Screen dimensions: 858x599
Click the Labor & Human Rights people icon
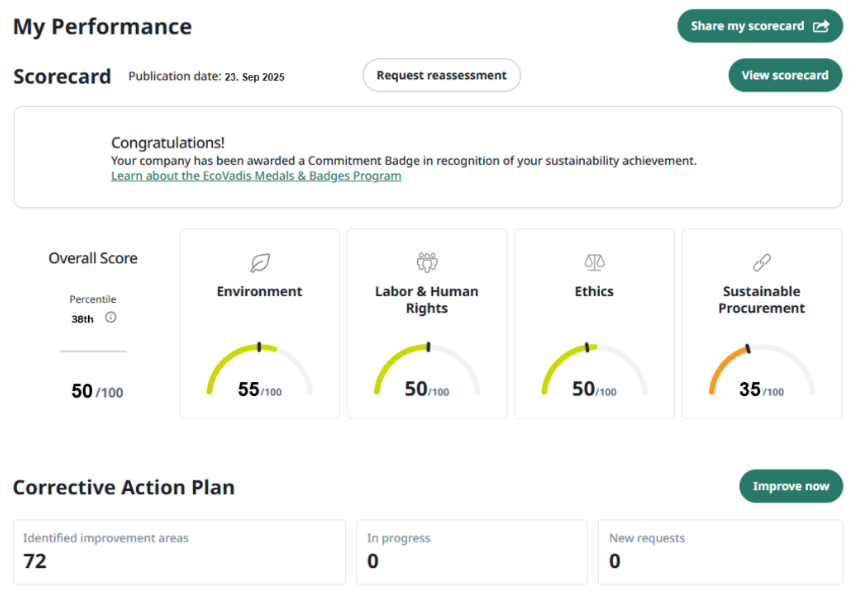pyautogui.click(x=427, y=263)
